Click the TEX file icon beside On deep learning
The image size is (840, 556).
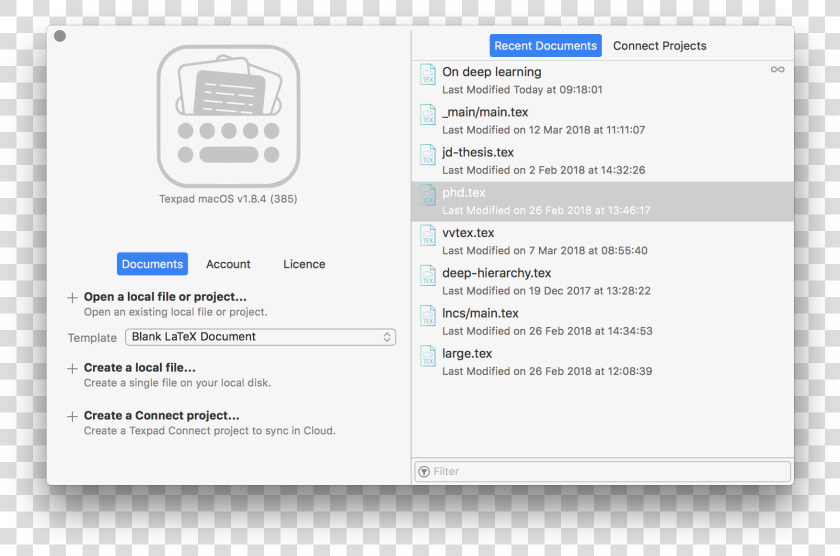click(428, 74)
